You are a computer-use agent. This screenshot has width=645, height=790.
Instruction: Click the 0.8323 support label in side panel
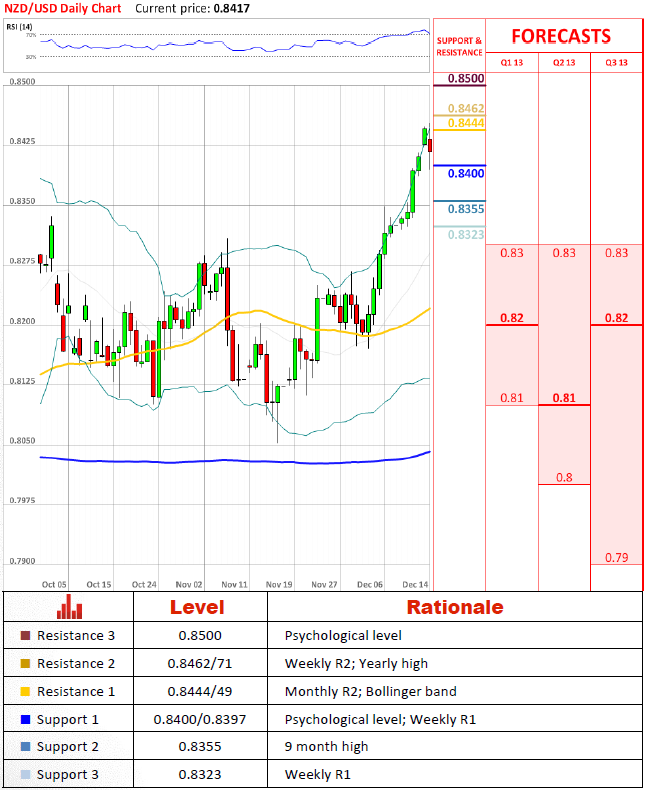[466, 234]
